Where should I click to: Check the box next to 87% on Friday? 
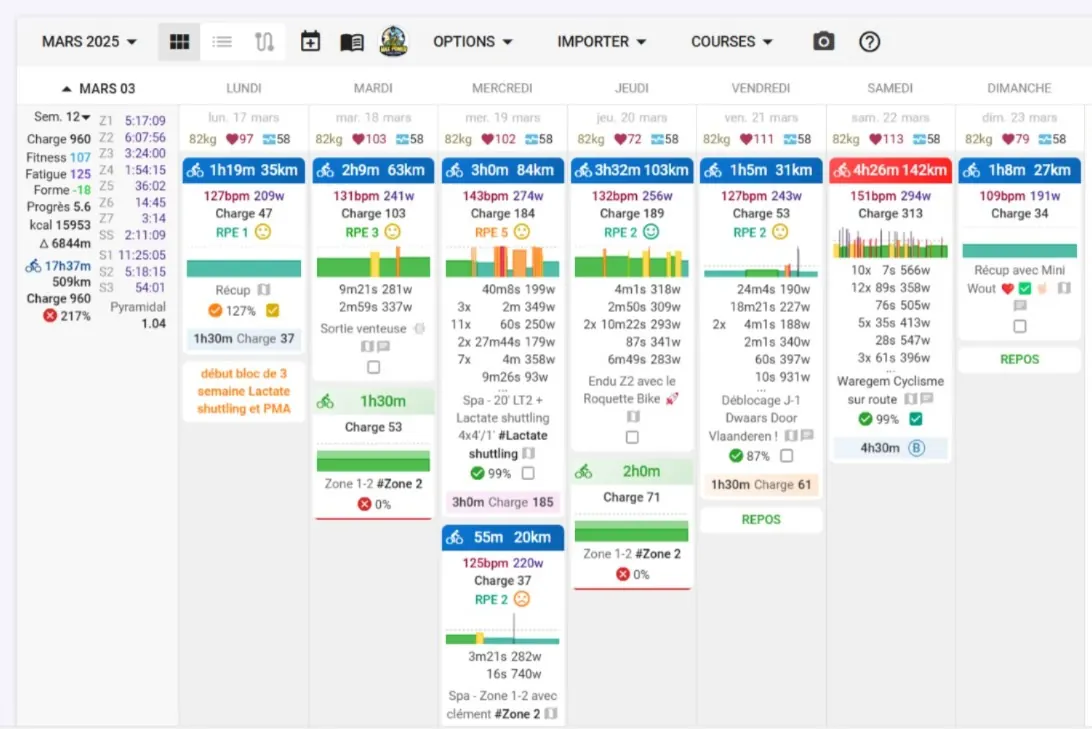point(786,455)
